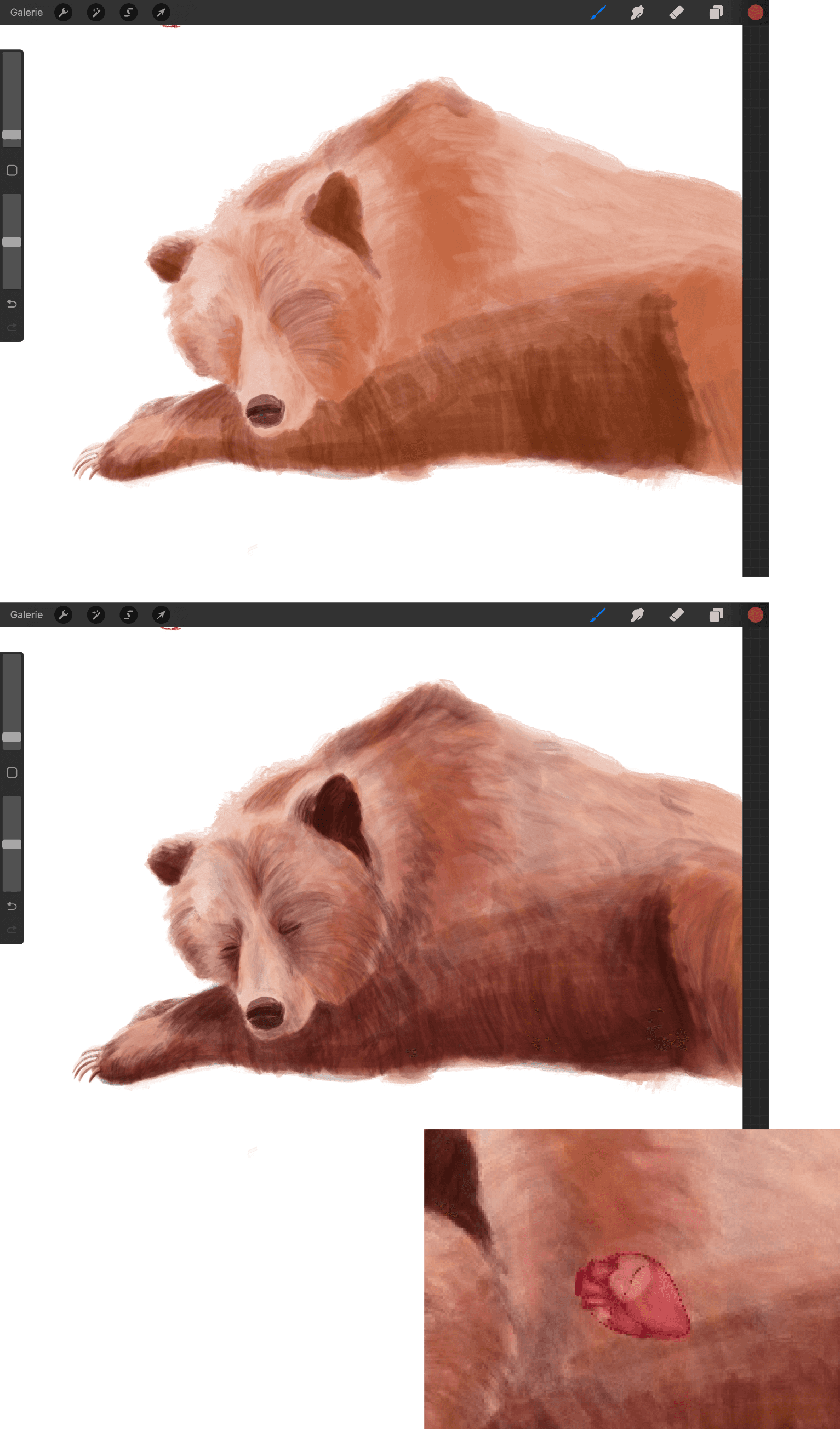Open Galerie in the bottom Procreate screenshot
This screenshot has width=840, height=1429.
pyautogui.click(x=26, y=614)
